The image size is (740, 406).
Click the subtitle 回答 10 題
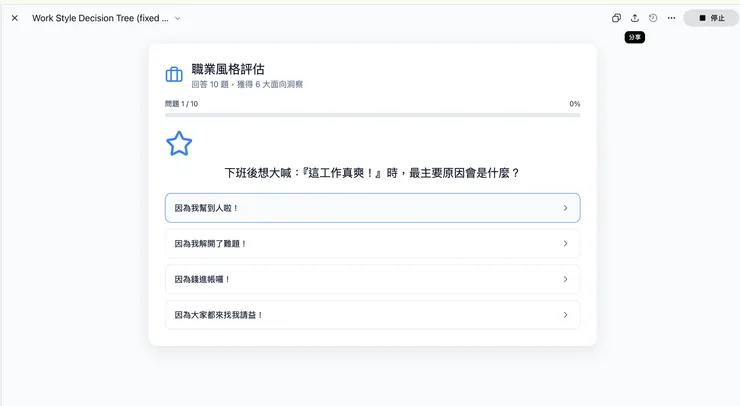(247, 85)
